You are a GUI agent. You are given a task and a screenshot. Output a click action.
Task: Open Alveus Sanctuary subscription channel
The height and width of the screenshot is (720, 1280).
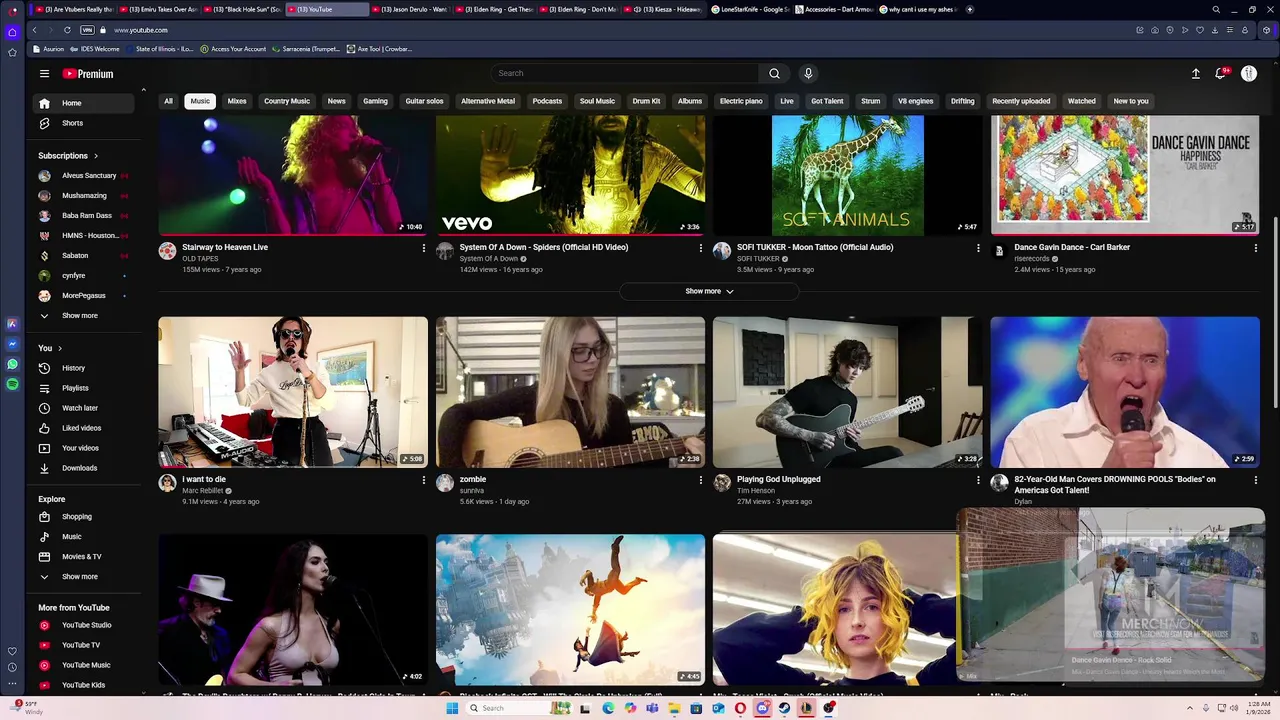[84, 176]
